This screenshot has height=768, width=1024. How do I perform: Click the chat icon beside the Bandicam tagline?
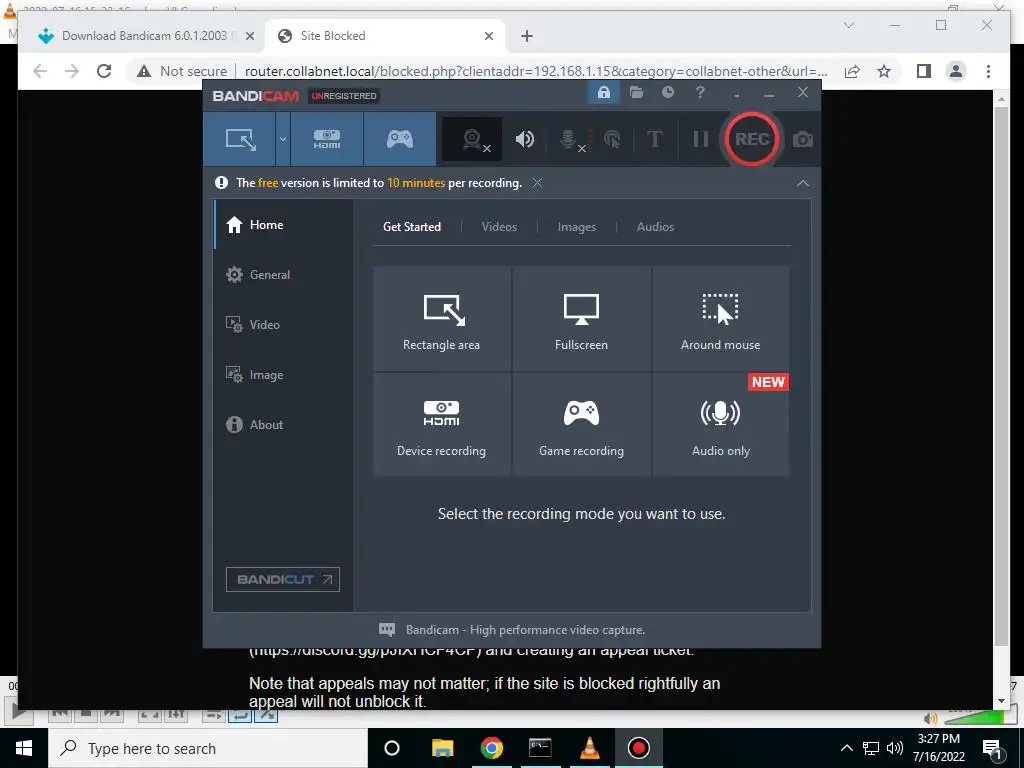pyautogui.click(x=387, y=630)
